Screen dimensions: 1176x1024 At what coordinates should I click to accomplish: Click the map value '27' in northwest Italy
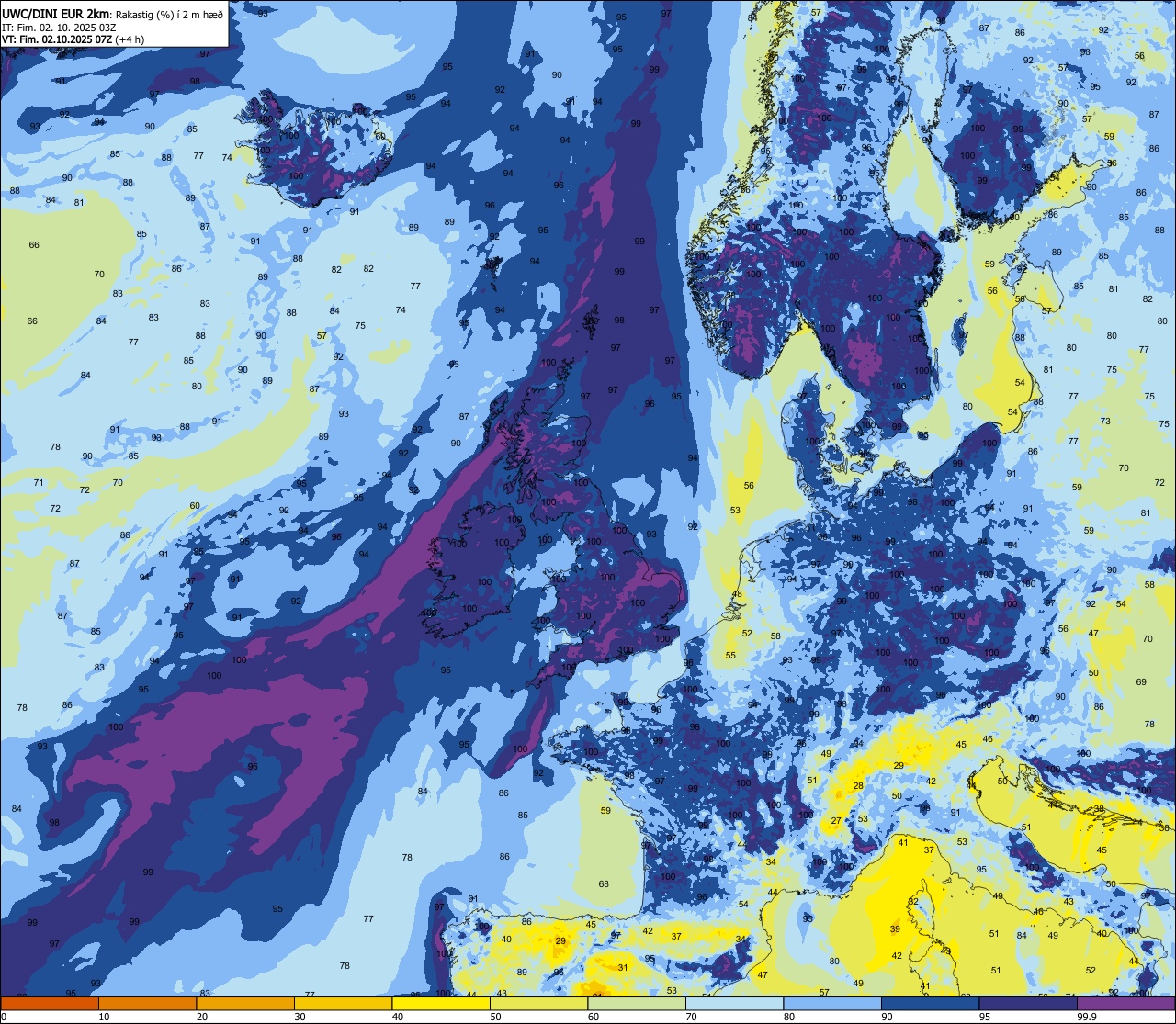point(836,821)
